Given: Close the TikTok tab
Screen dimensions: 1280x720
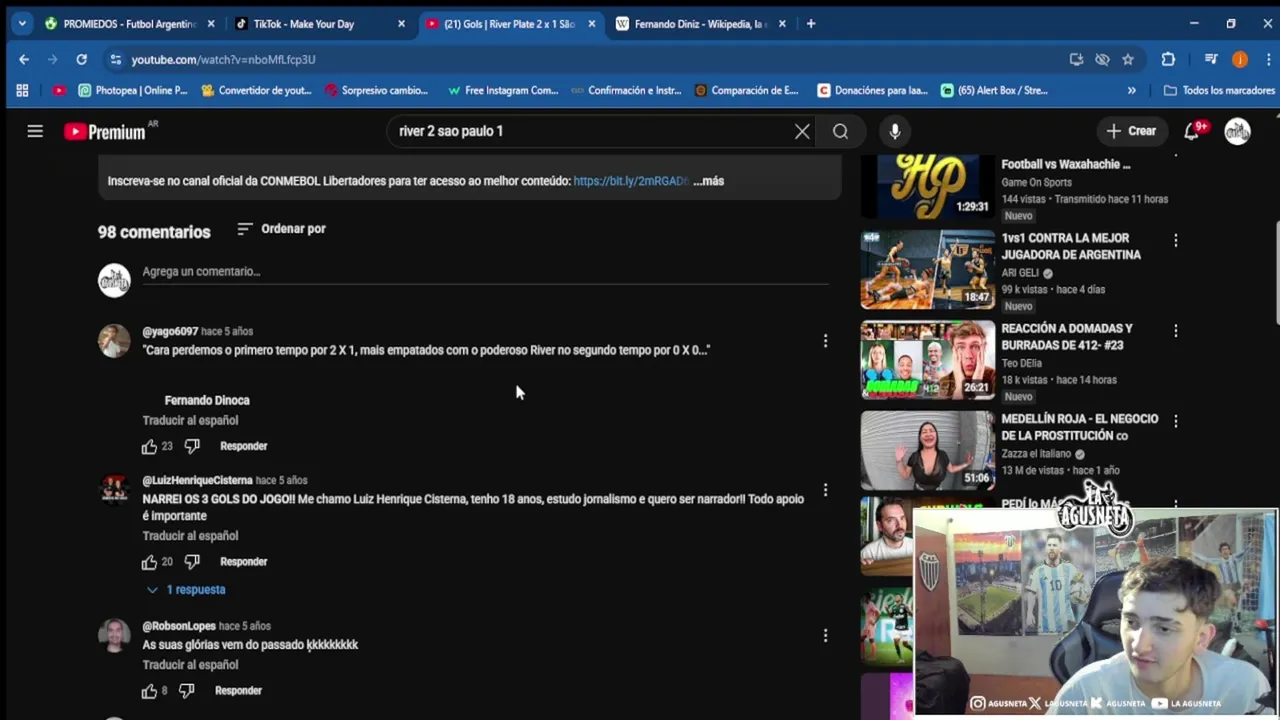Looking at the screenshot, I should click(401, 24).
